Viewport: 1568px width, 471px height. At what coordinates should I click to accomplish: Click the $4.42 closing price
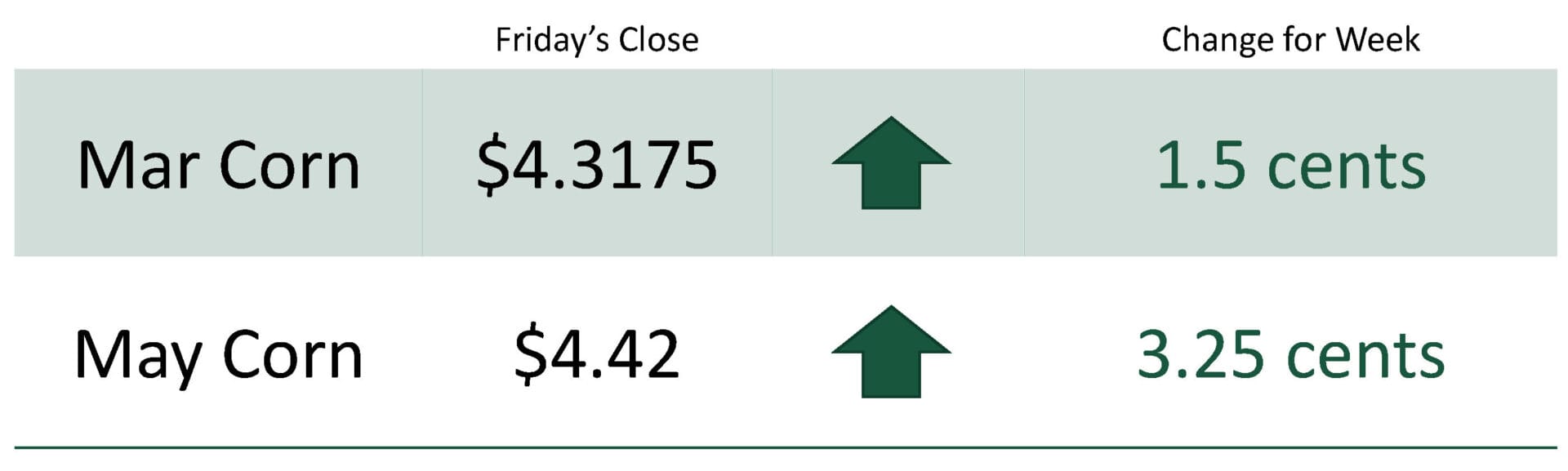[596, 354]
